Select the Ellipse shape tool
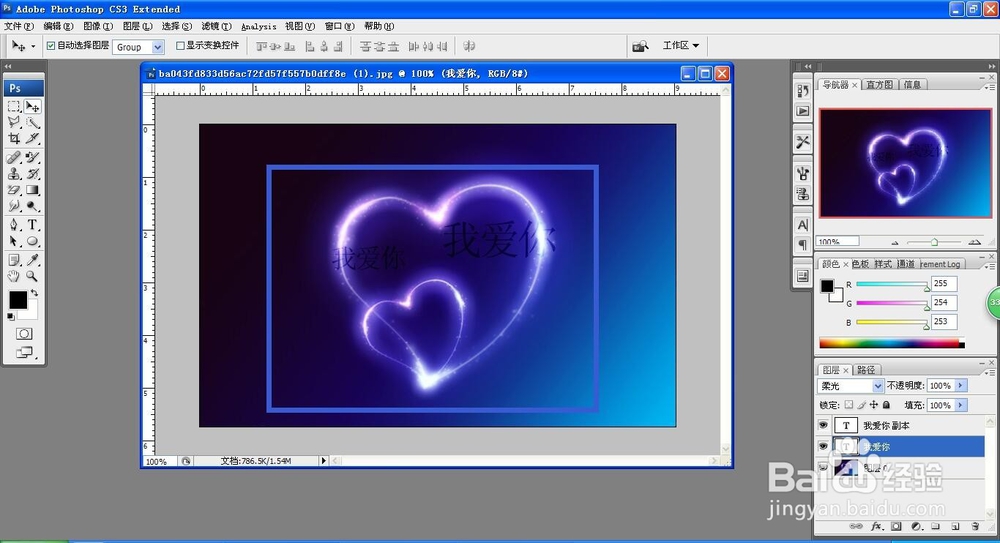The width and height of the screenshot is (1000, 543). (x=33, y=241)
